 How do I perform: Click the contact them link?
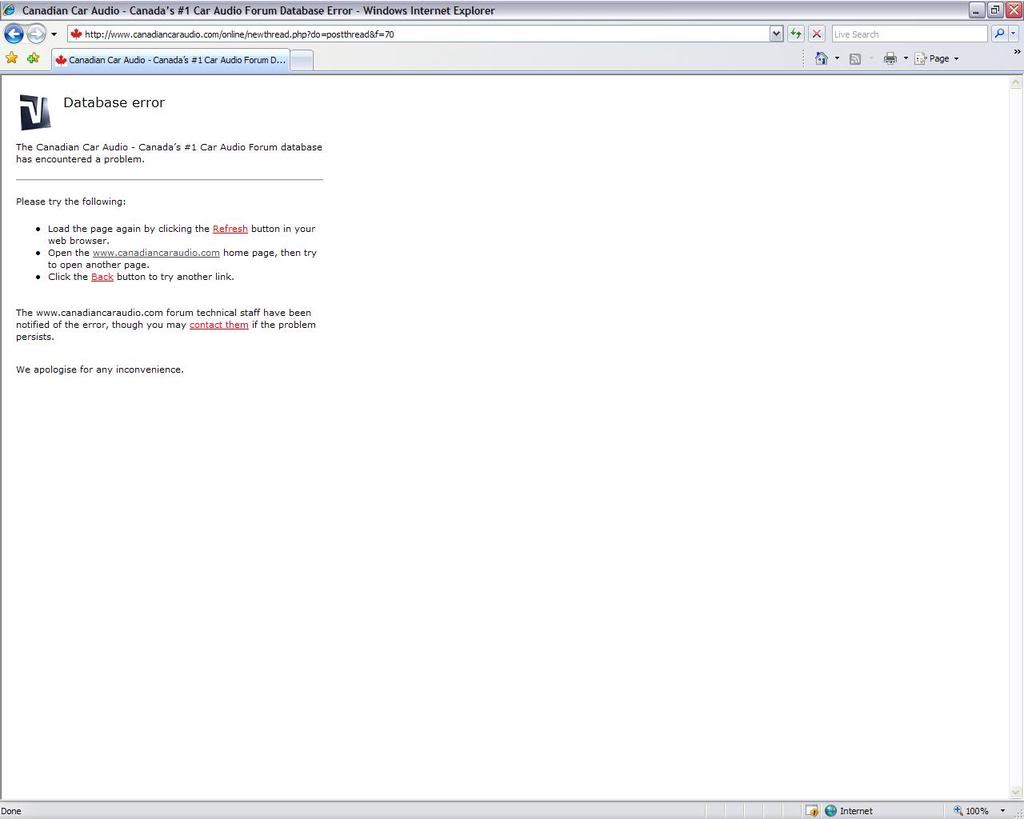[218, 324]
